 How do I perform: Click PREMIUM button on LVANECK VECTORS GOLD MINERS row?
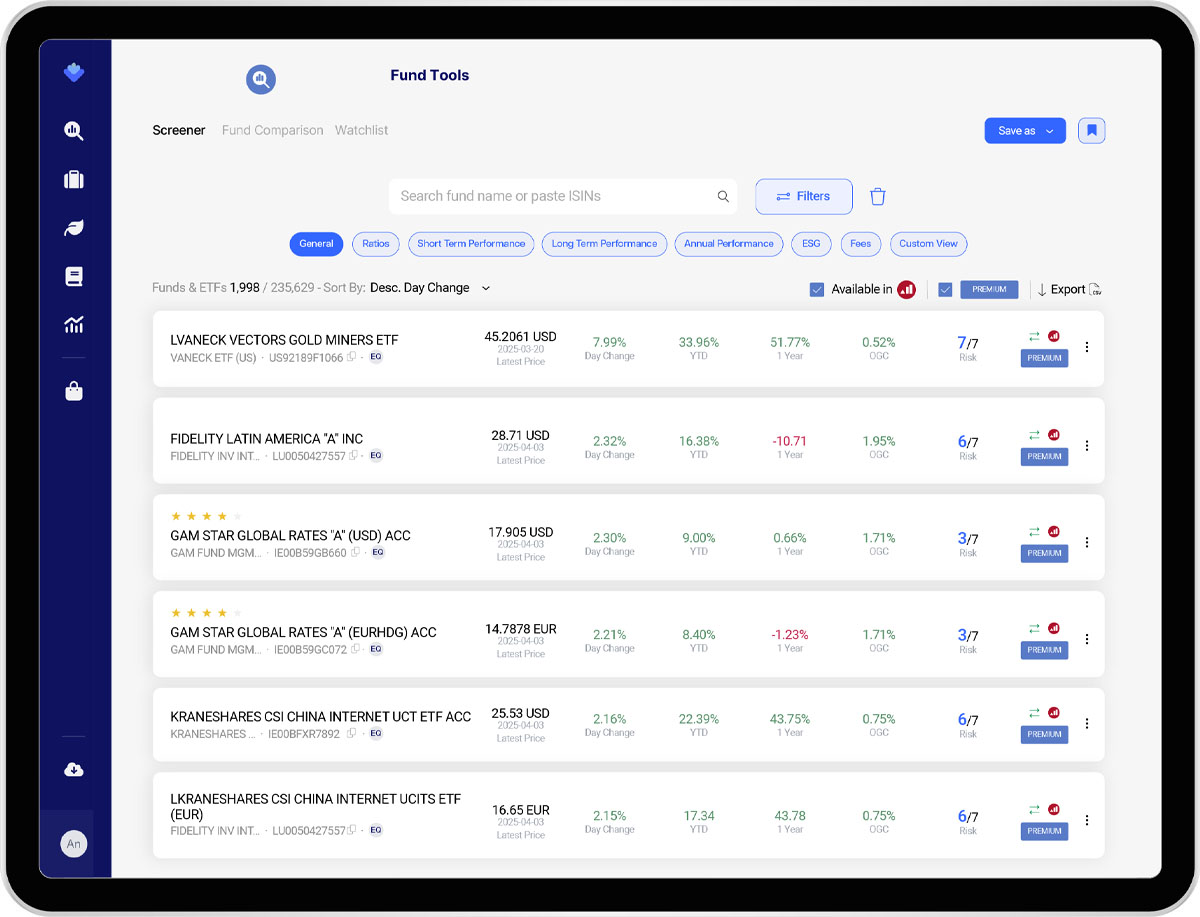[x=1044, y=358]
